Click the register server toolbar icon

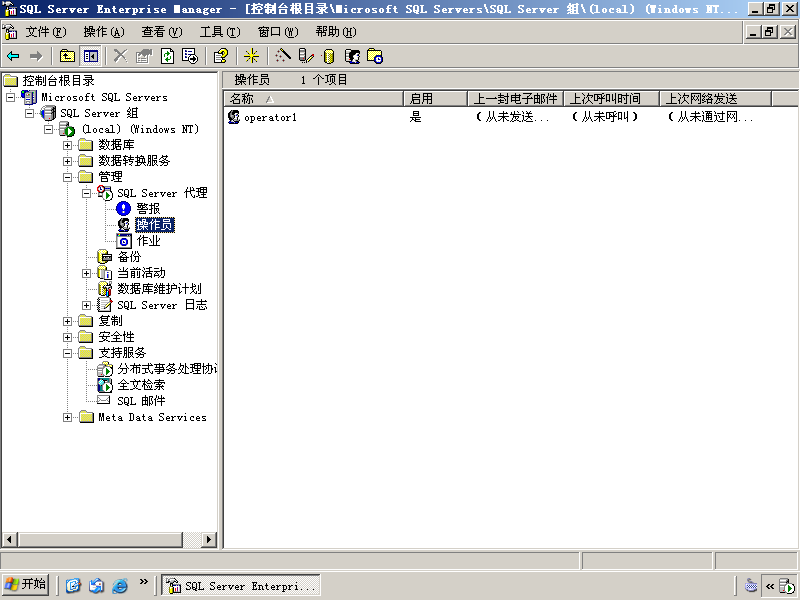point(306,56)
